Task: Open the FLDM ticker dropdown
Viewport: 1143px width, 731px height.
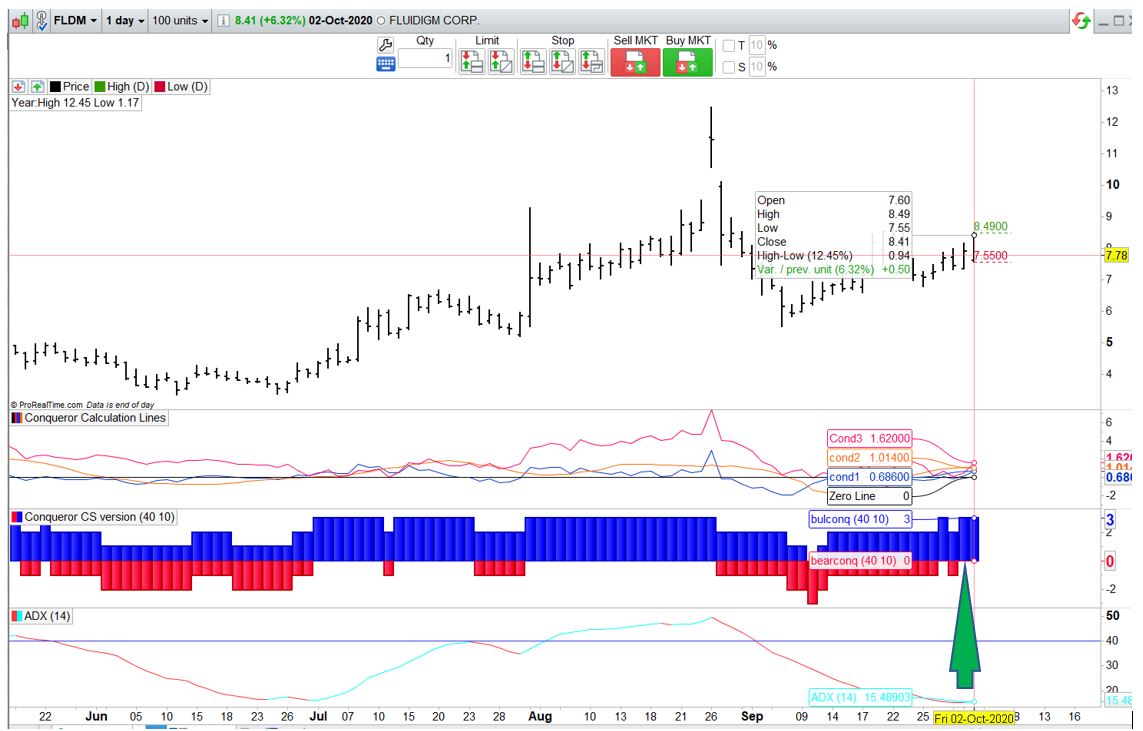Action: pyautogui.click(x=75, y=20)
